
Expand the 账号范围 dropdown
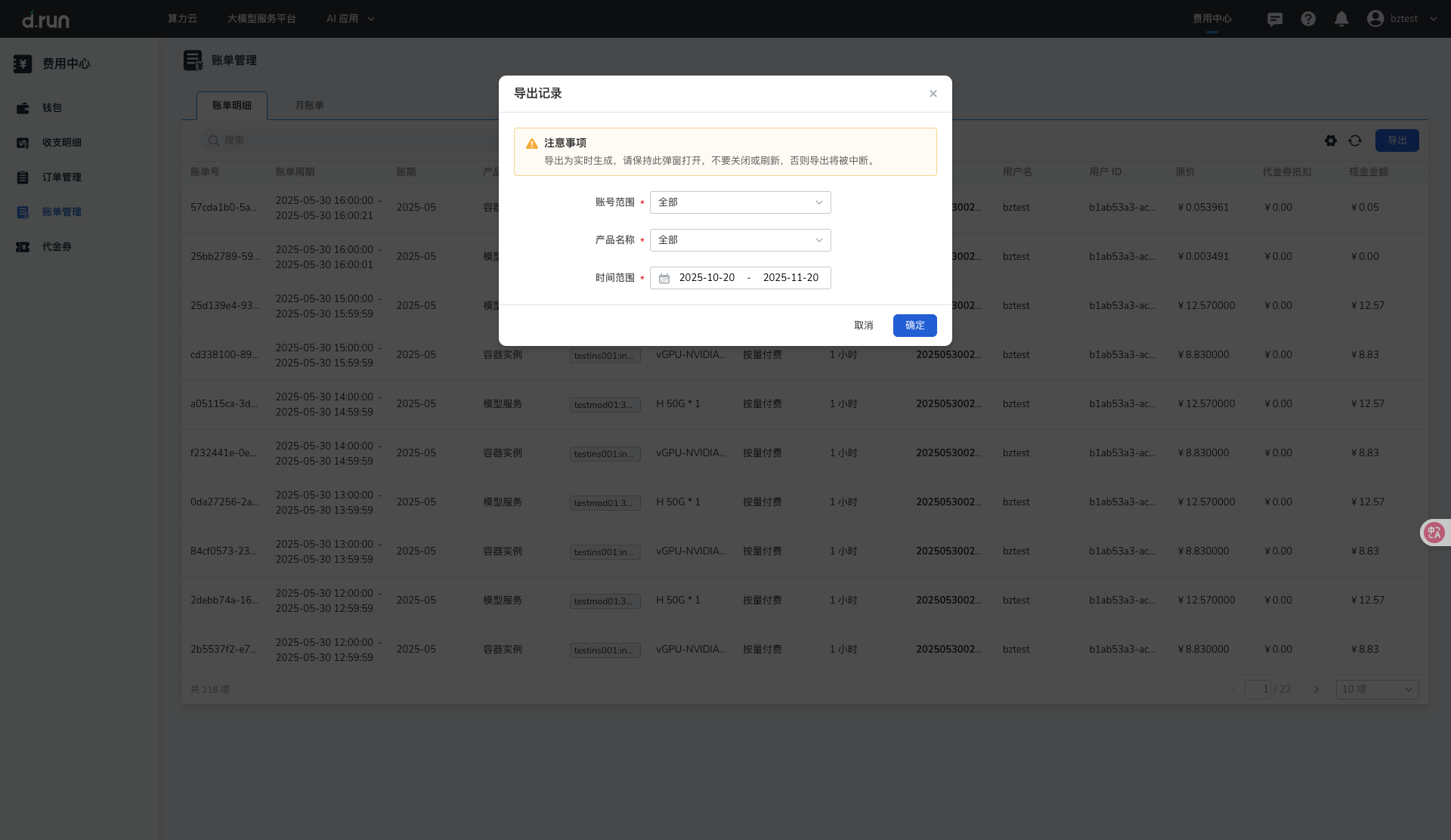click(740, 202)
